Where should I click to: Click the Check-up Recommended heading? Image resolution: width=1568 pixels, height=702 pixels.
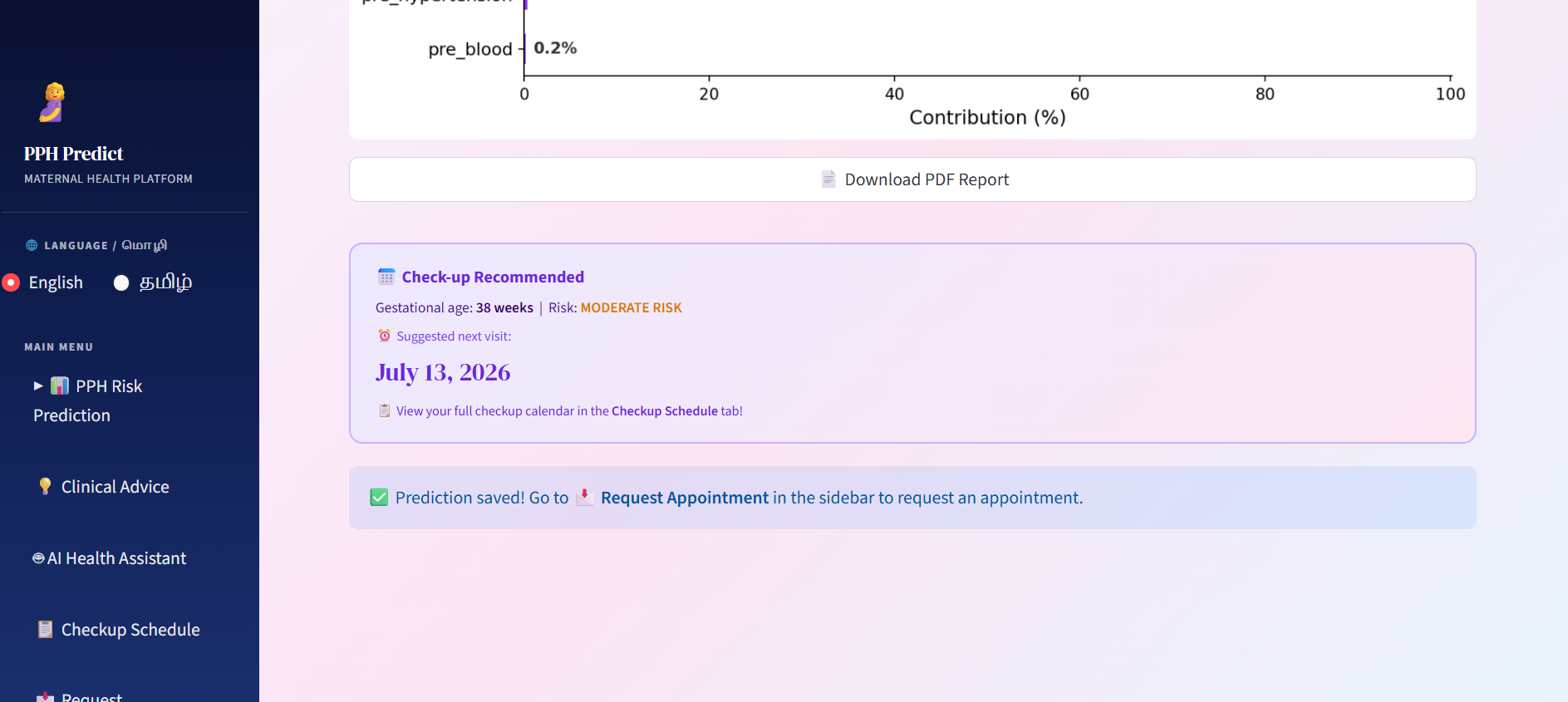[x=493, y=277]
